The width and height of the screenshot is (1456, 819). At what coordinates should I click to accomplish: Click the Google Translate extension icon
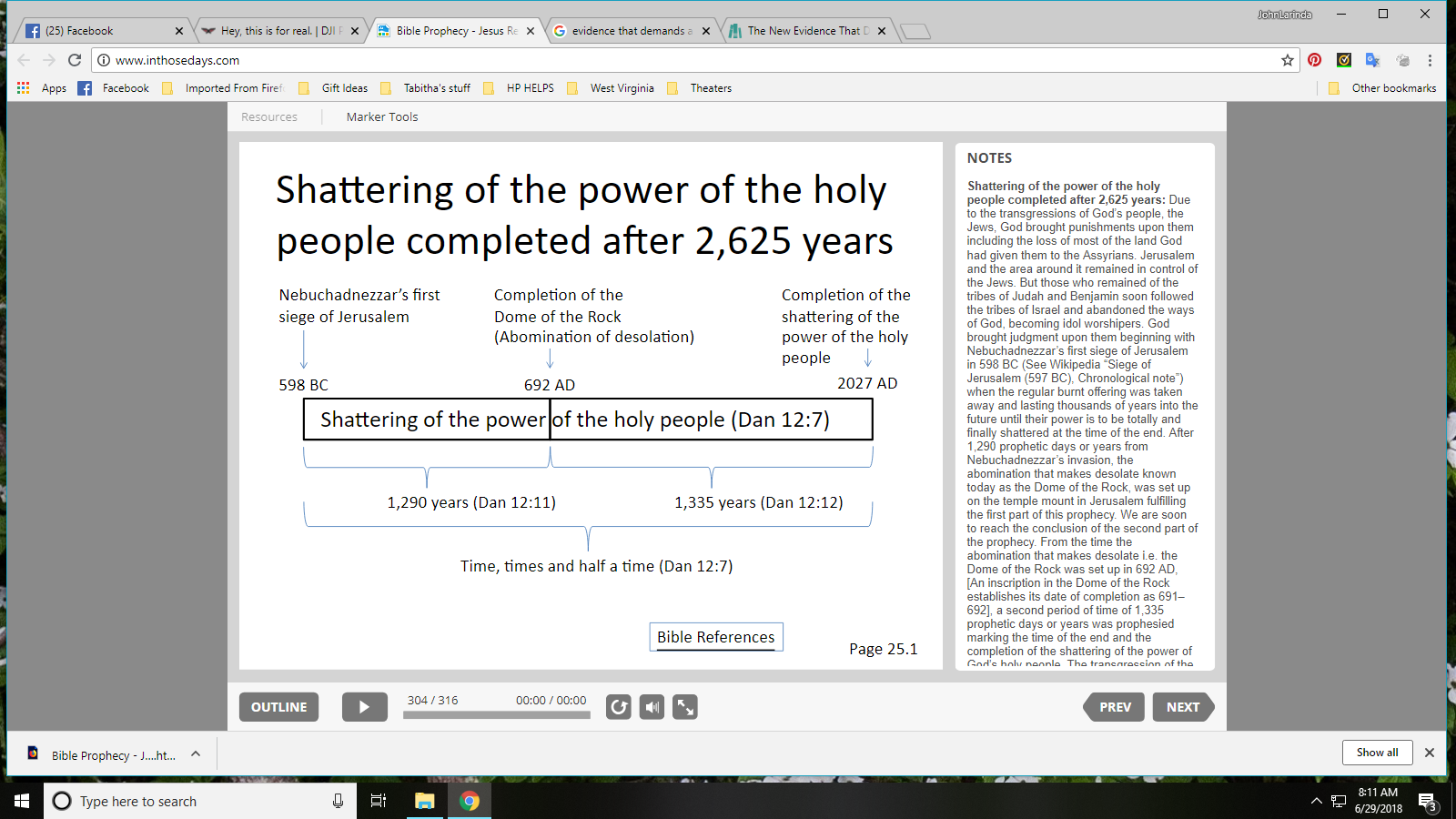pos(1373,60)
